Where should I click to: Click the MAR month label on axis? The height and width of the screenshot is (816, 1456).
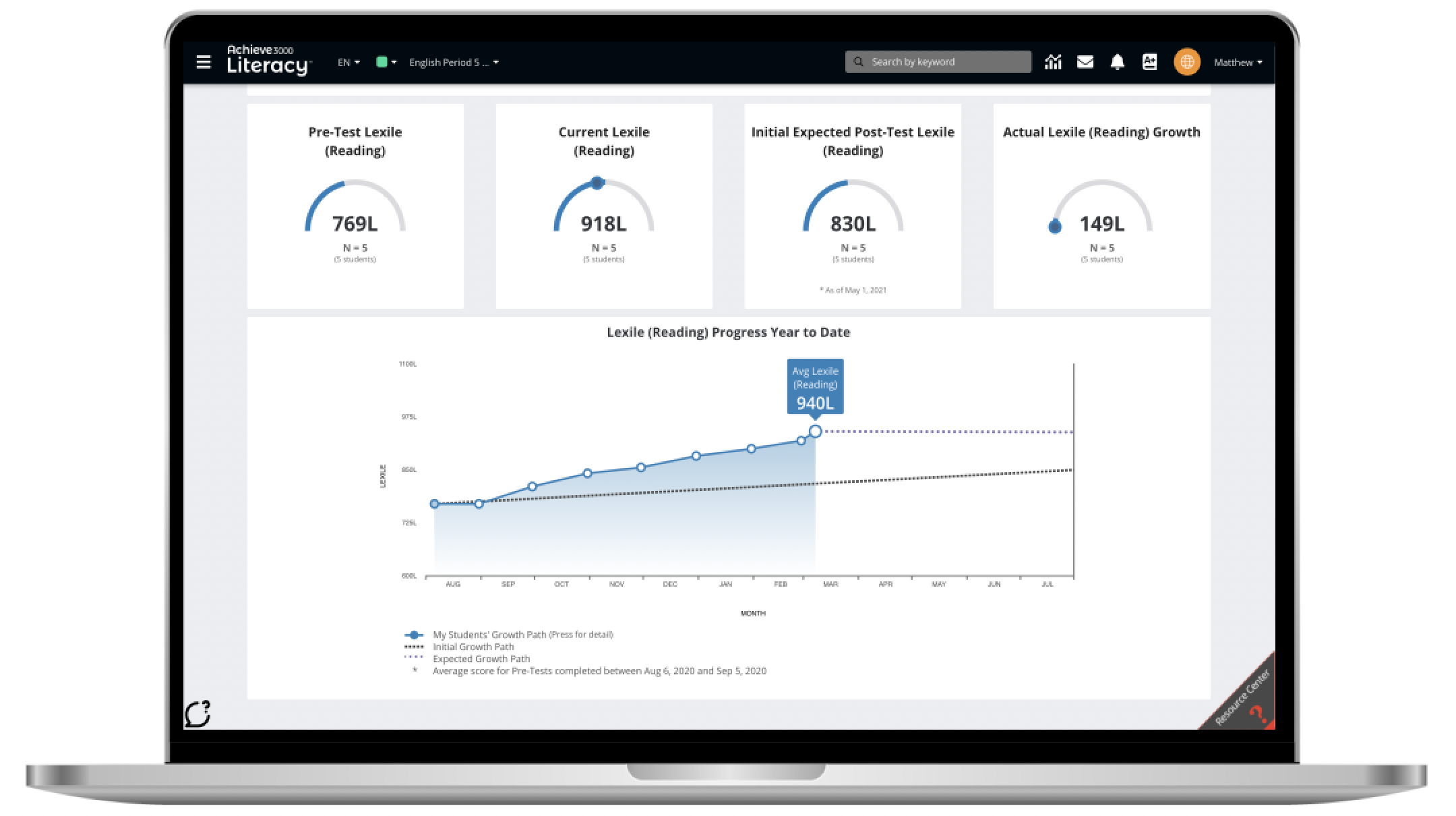tap(830, 584)
